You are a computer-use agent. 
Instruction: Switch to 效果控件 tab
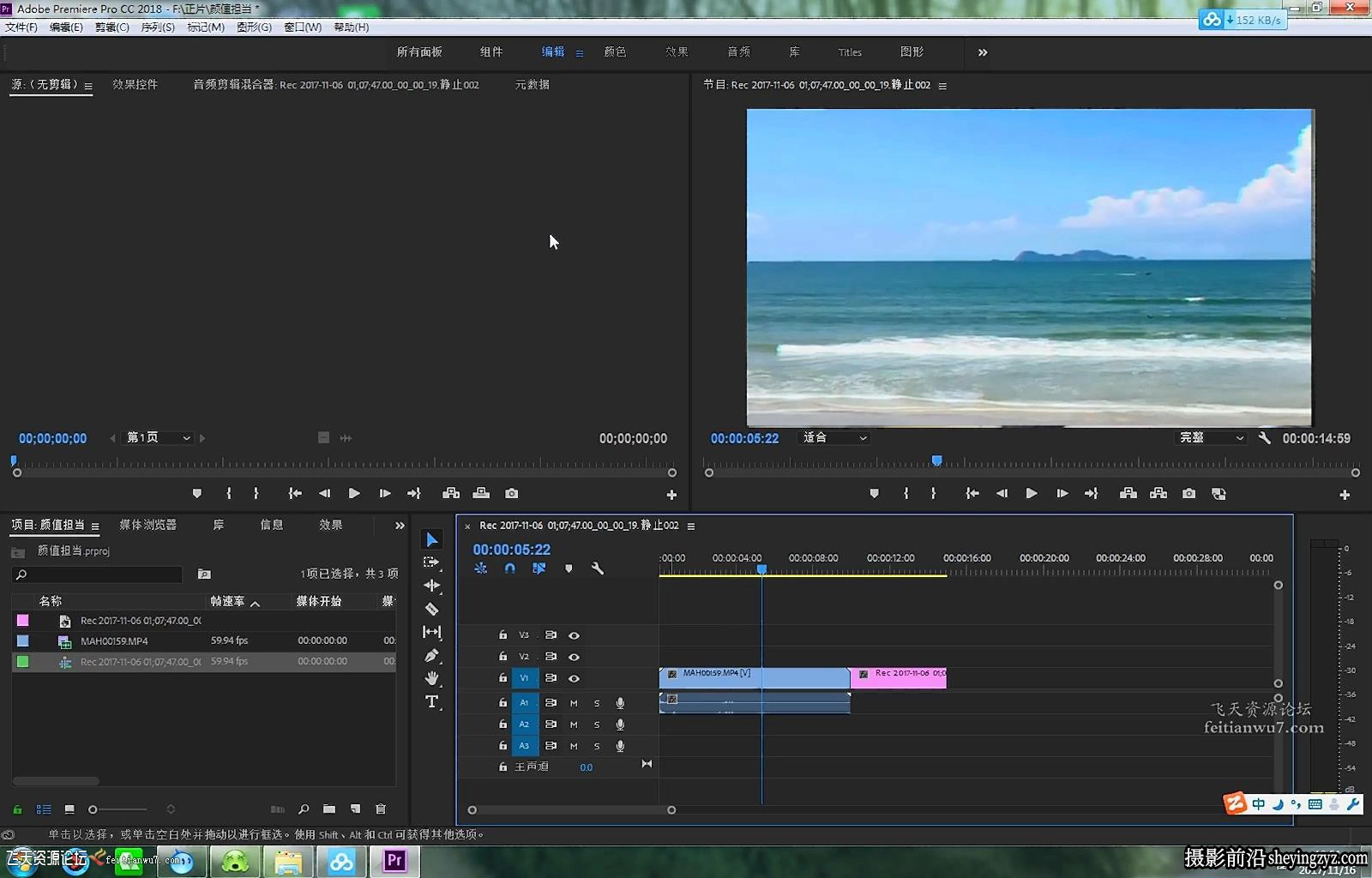[x=135, y=85]
